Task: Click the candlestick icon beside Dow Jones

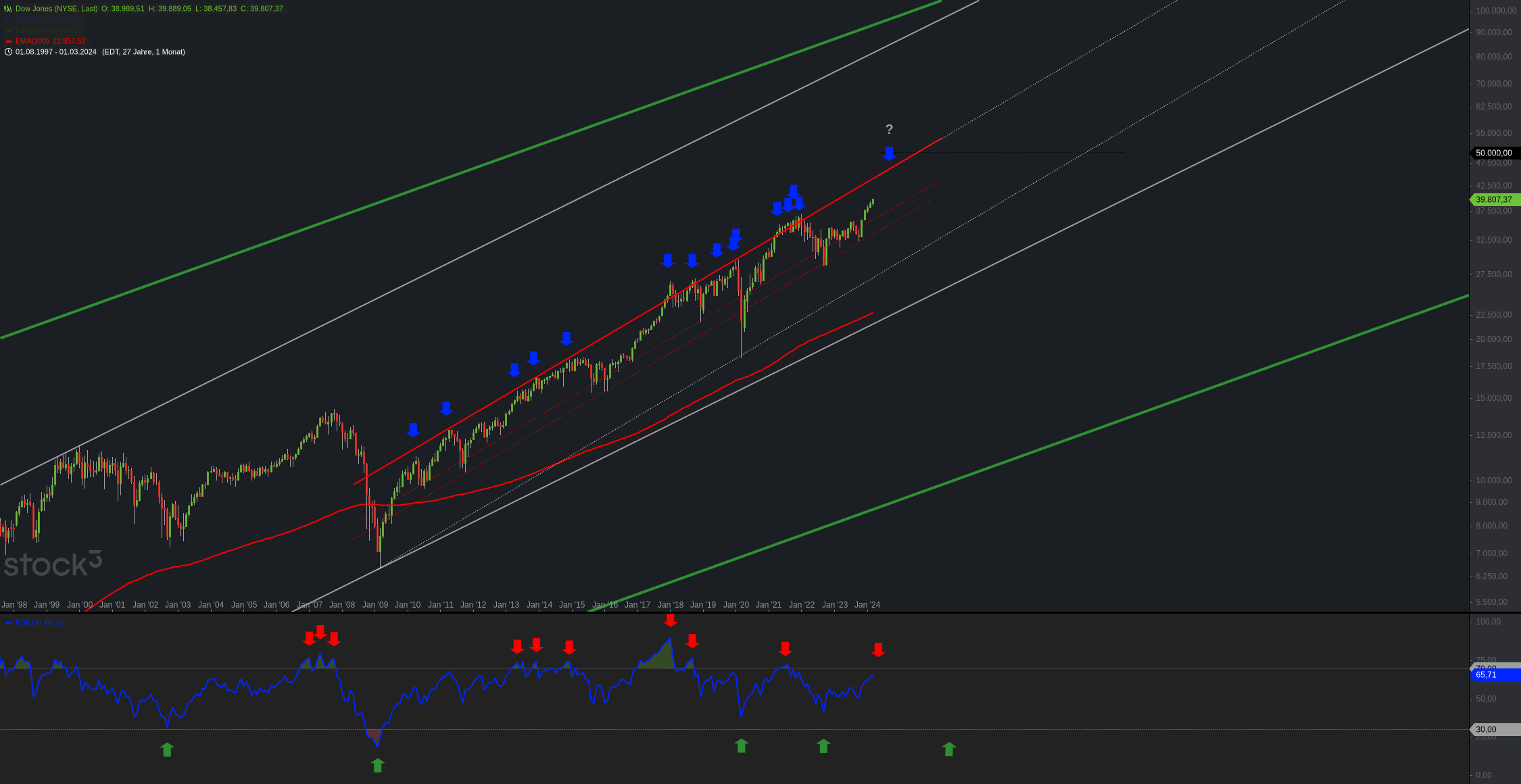Action: coord(8,9)
